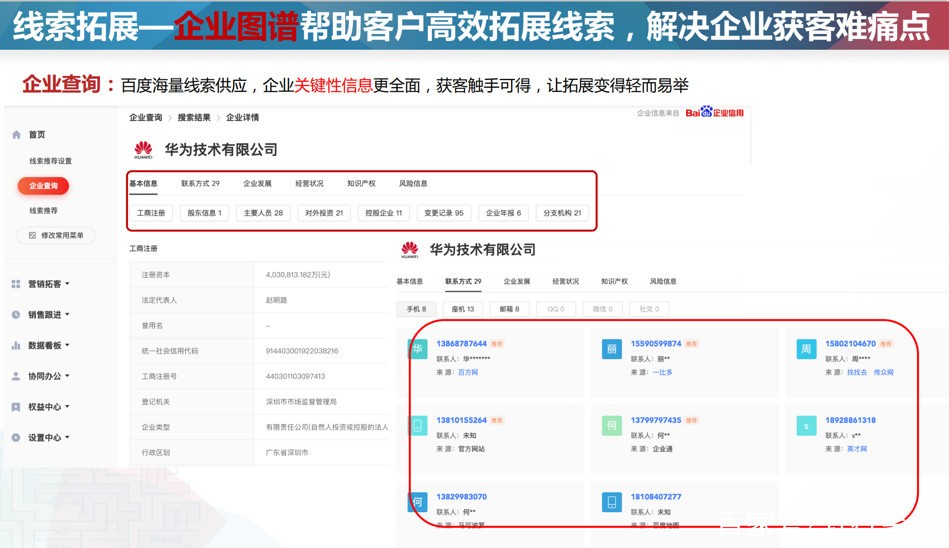Open the 找找去 source link
Viewport: 949px width, 548px height.
point(857,372)
